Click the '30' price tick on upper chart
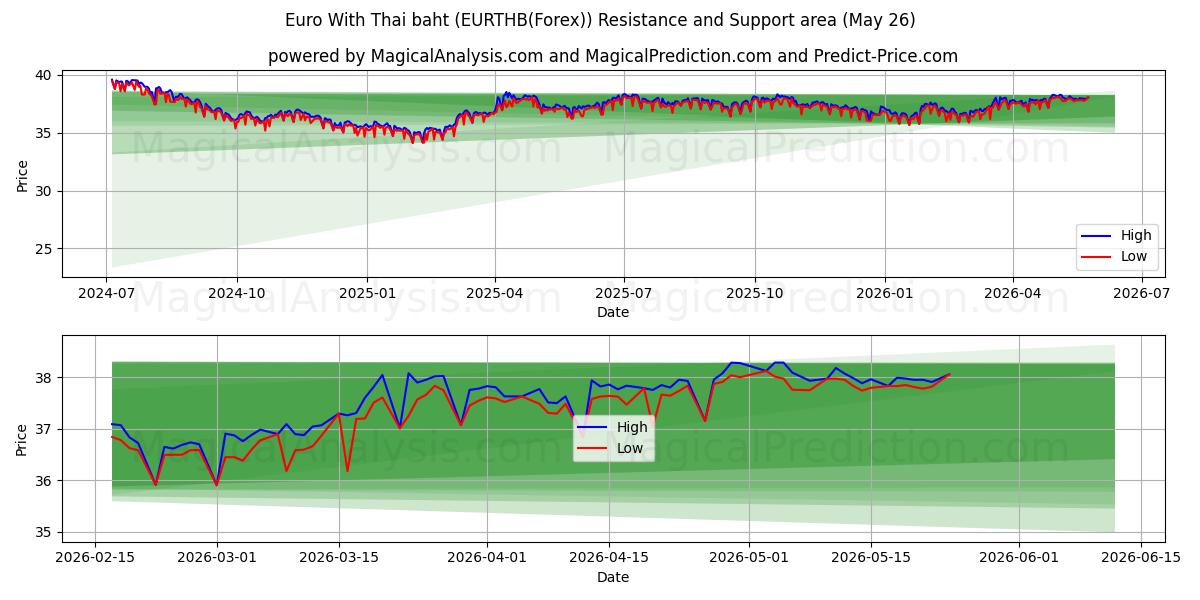 [46, 191]
